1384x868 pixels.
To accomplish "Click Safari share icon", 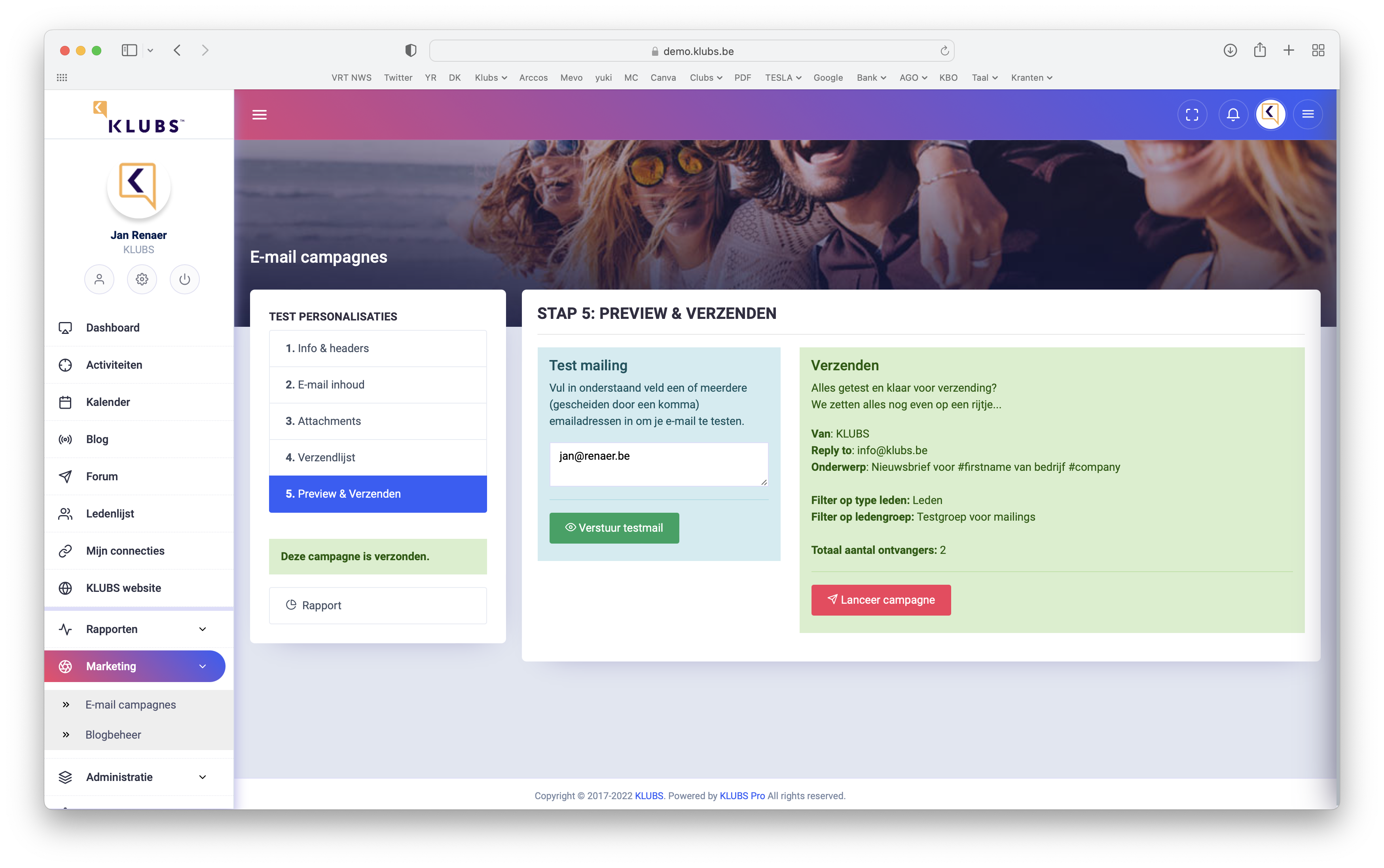I will pyautogui.click(x=1259, y=50).
